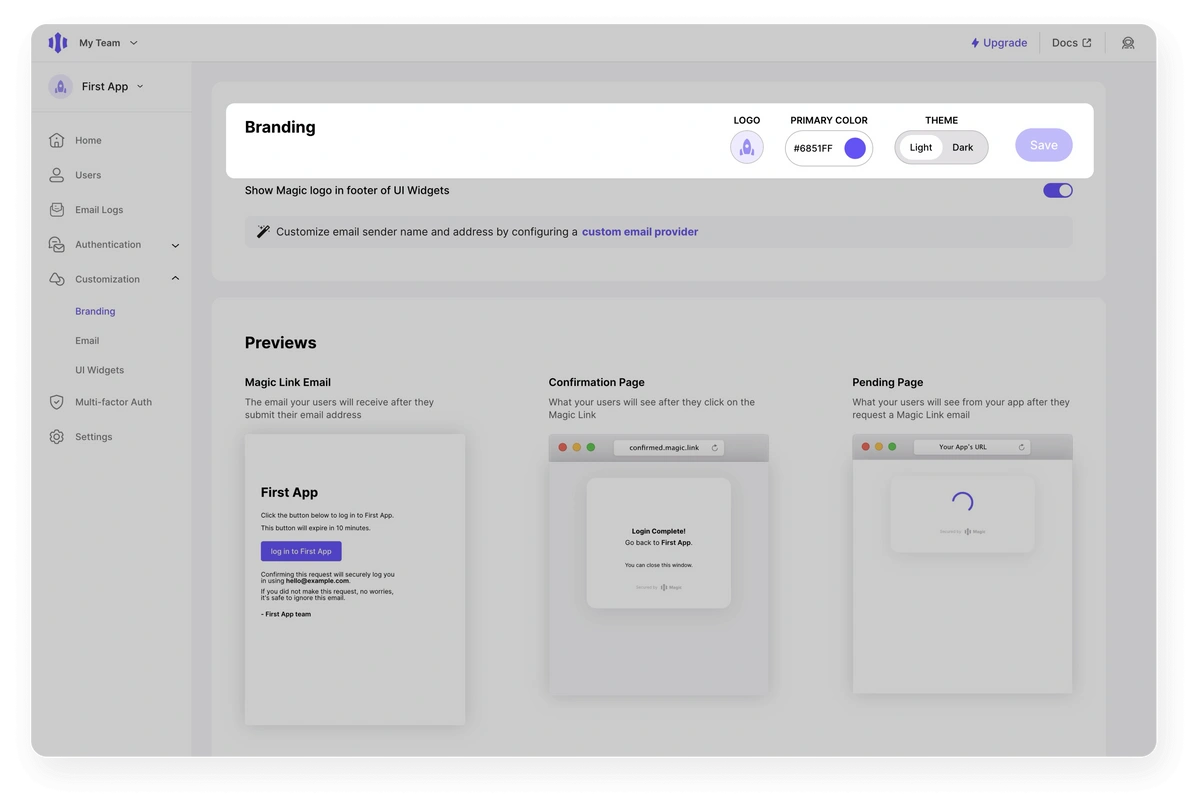Viewport: 1200px width, 808px height.
Task: Expand the First App selector
Action: point(112,87)
